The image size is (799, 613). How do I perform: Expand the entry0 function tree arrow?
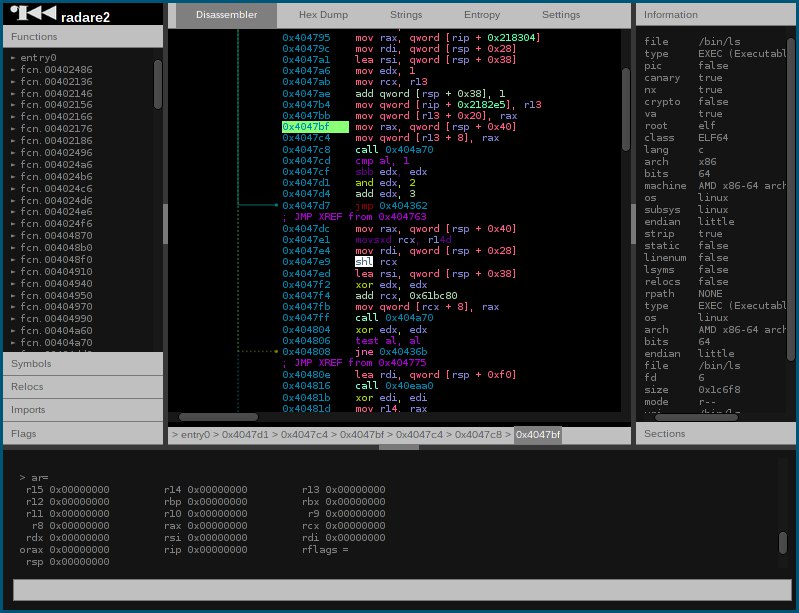coord(13,58)
